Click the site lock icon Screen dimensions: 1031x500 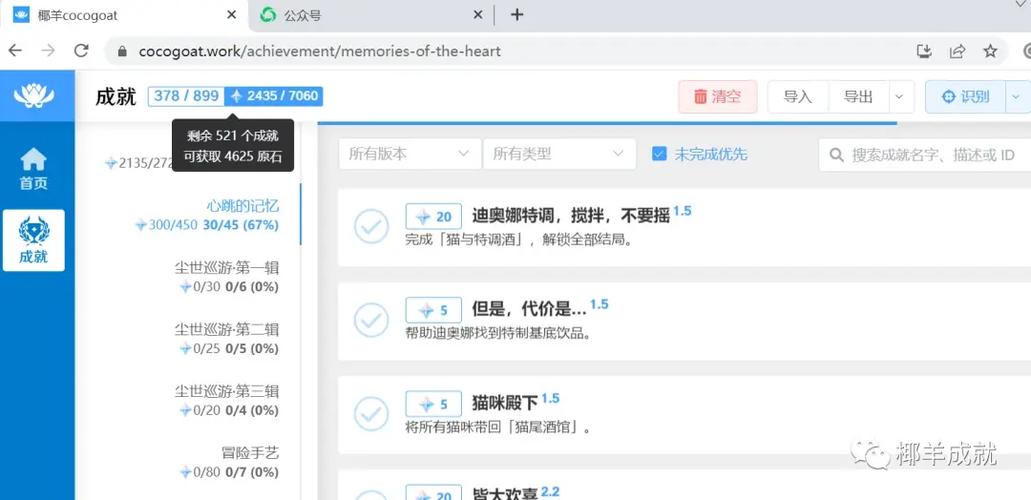click(122, 51)
